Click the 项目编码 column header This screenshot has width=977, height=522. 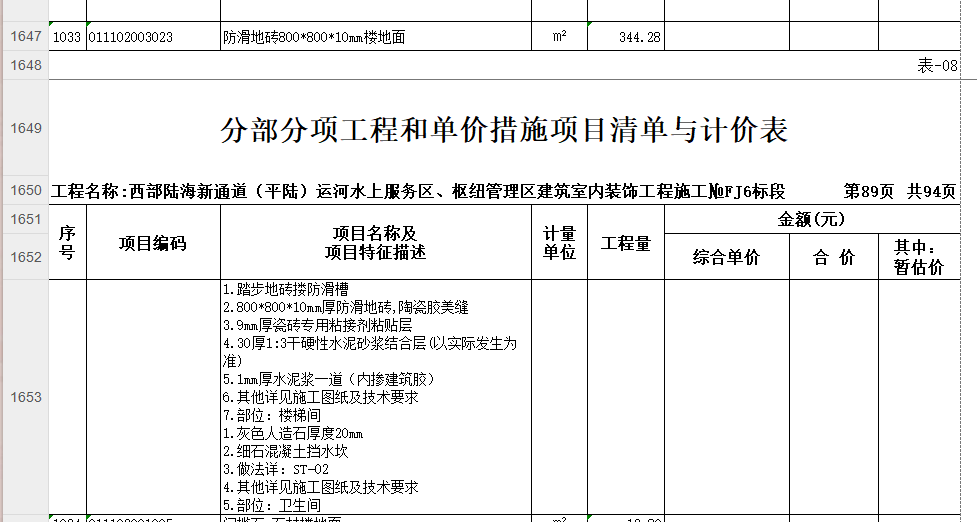coord(153,242)
